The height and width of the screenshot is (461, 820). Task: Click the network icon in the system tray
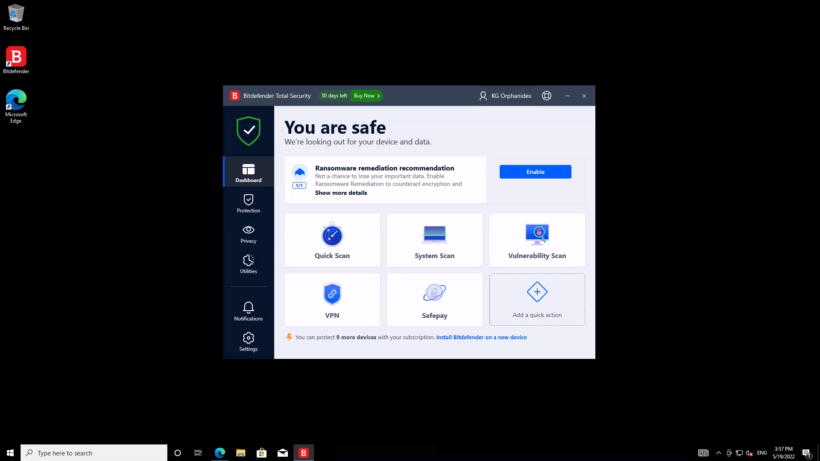coord(739,453)
